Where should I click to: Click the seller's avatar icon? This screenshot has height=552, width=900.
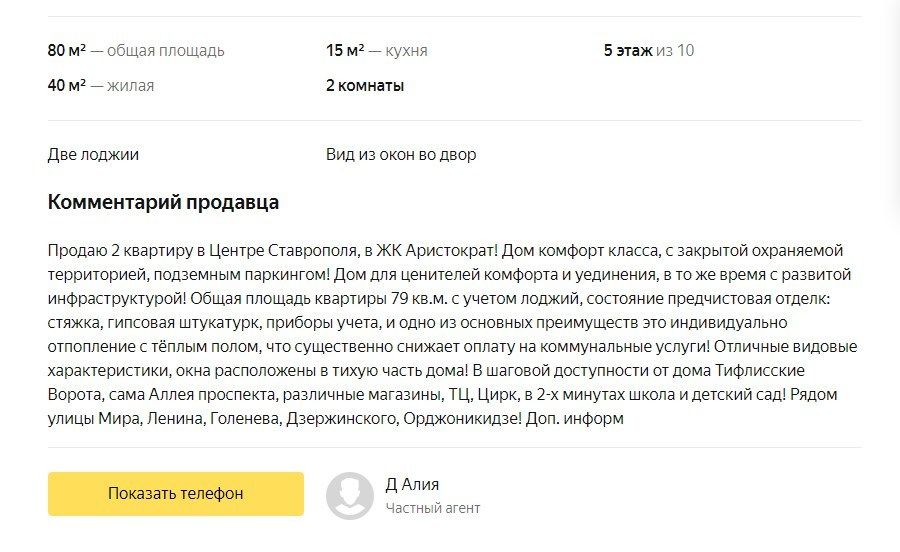[350, 495]
